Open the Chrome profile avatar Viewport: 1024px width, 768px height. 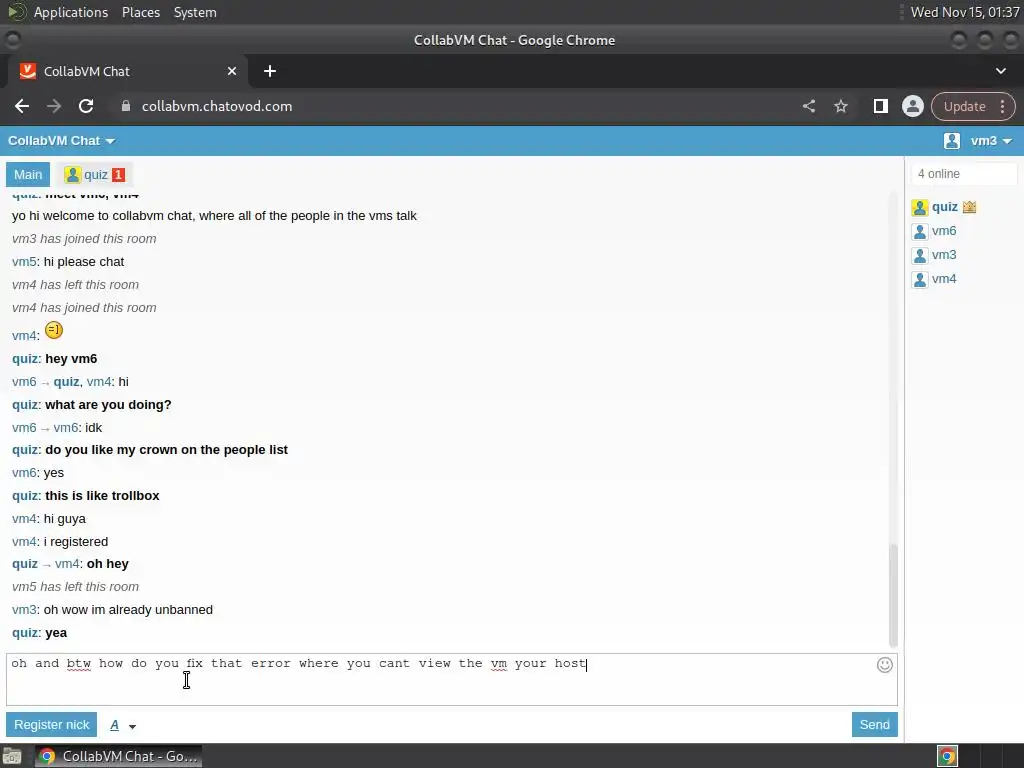(912, 106)
